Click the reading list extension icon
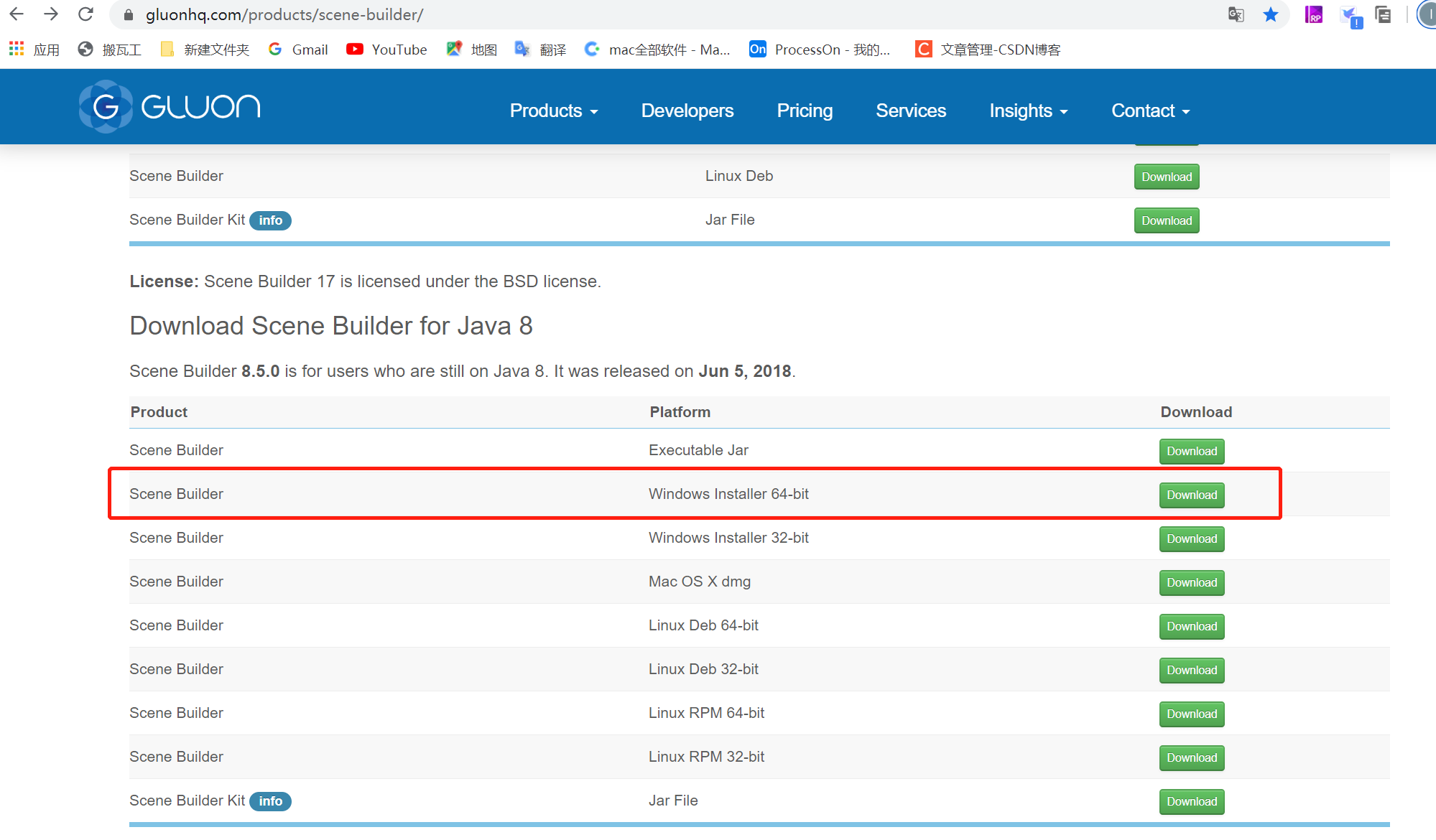The width and height of the screenshot is (1436, 840). coord(1383,14)
